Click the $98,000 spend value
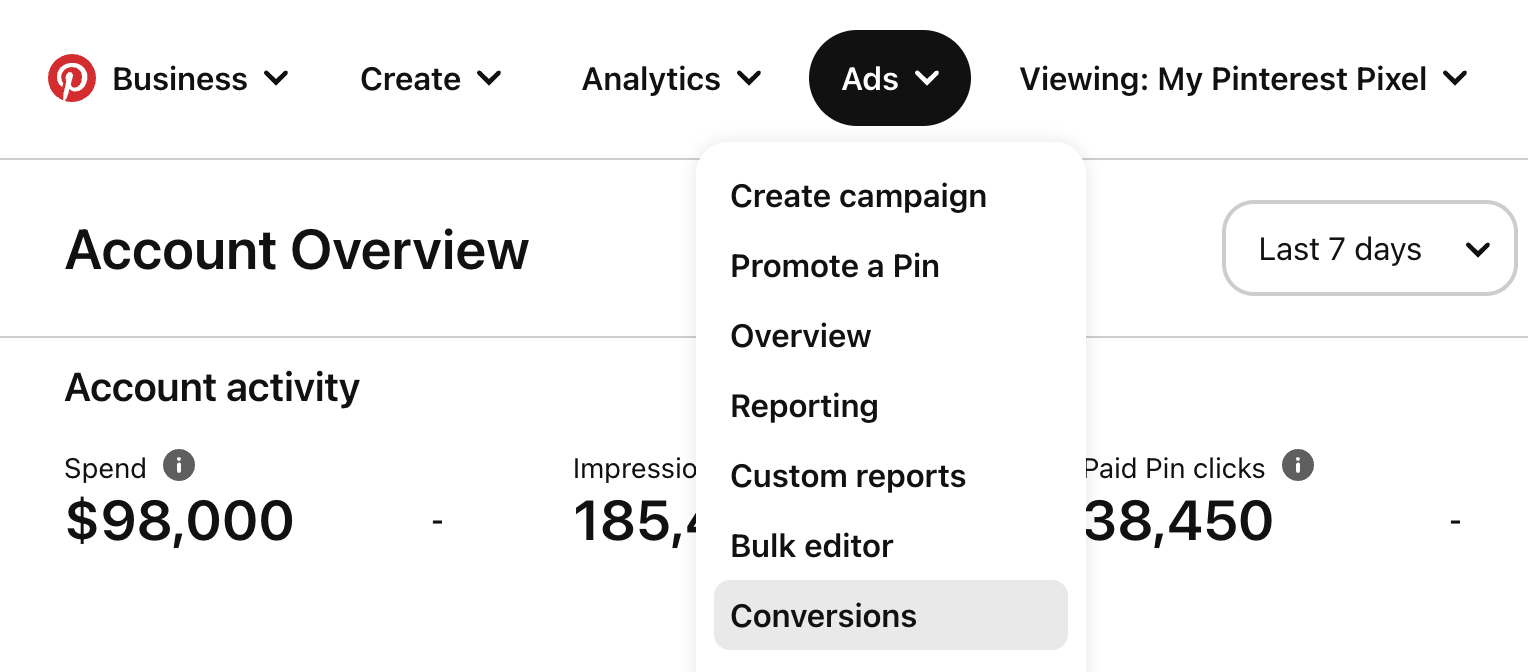 [180, 520]
